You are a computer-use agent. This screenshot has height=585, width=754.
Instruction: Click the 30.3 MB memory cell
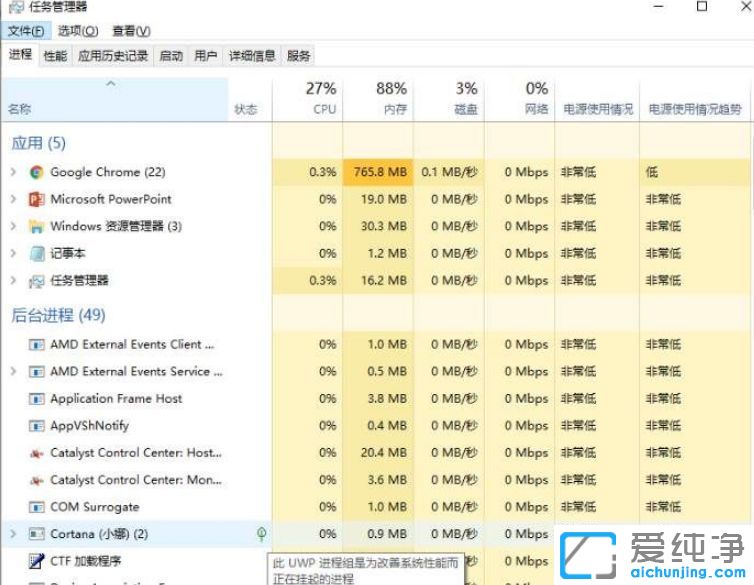378,226
